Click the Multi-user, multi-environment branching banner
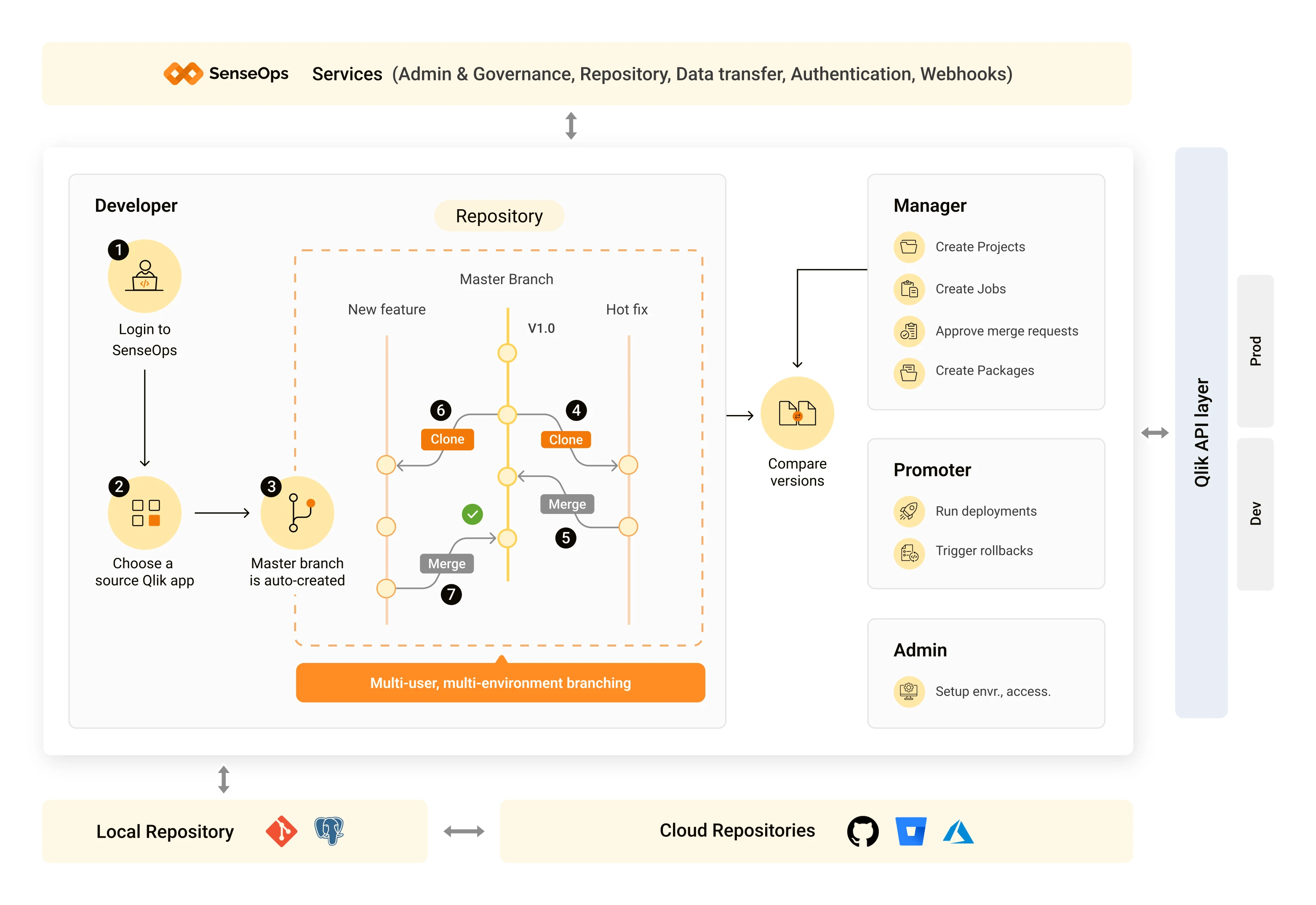Image resolution: width=1316 pixels, height=905 pixels. coord(500,683)
